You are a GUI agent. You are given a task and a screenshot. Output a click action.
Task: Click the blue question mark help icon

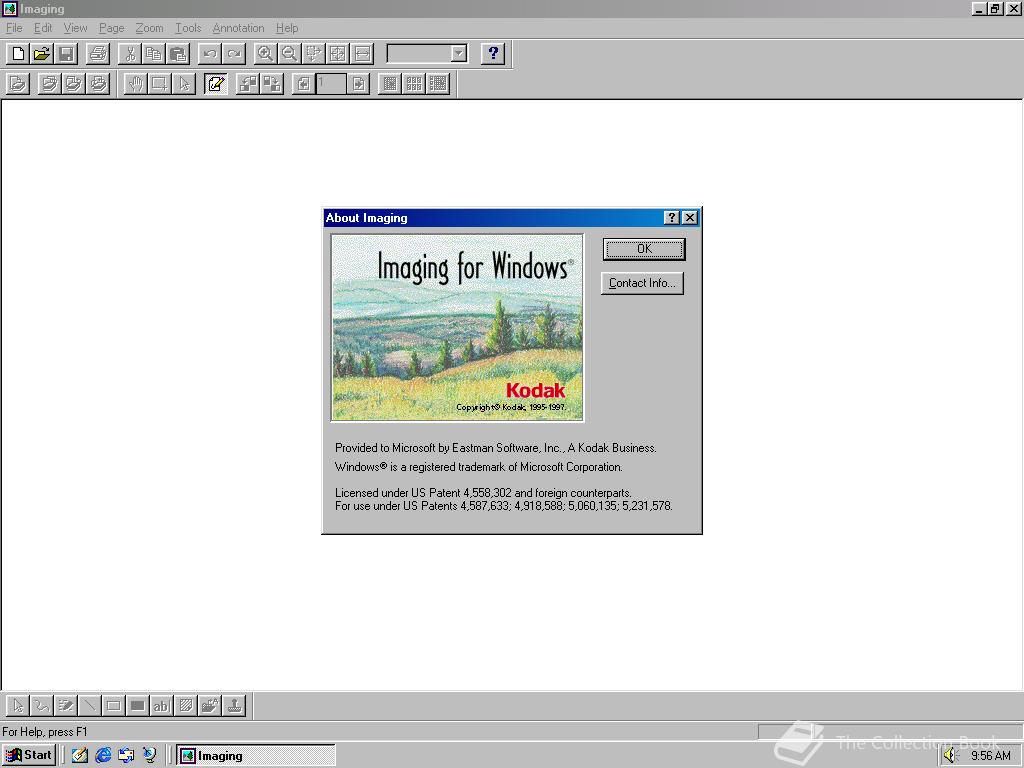[493, 54]
